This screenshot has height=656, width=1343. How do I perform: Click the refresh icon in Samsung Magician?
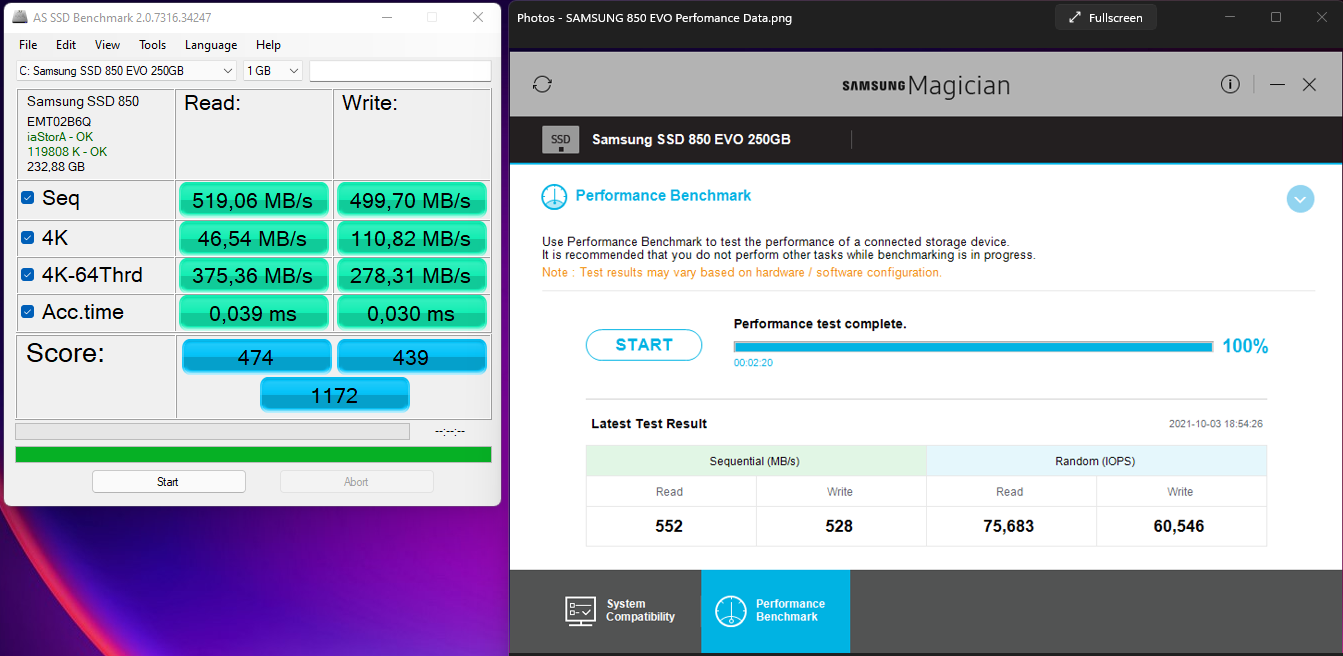tap(542, 84)
